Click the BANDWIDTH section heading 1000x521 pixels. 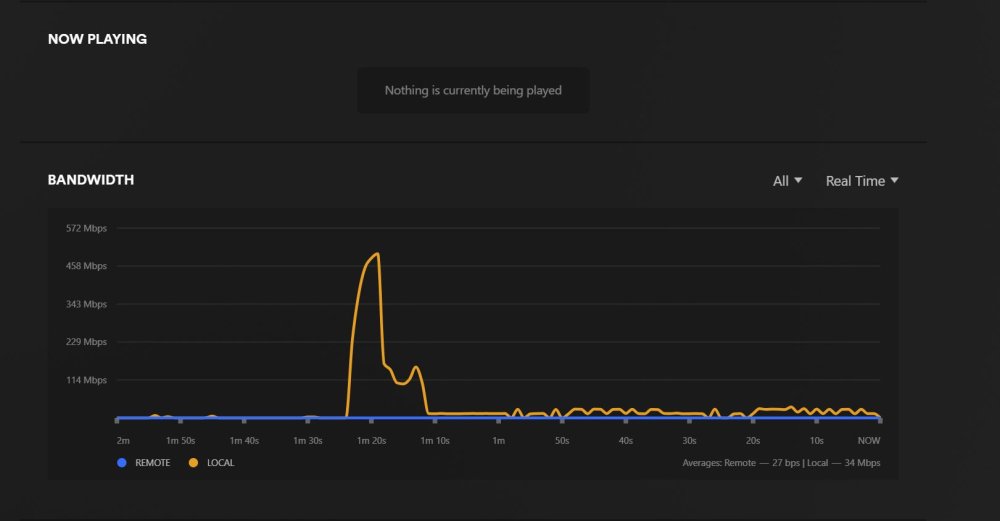pos(91,180)
